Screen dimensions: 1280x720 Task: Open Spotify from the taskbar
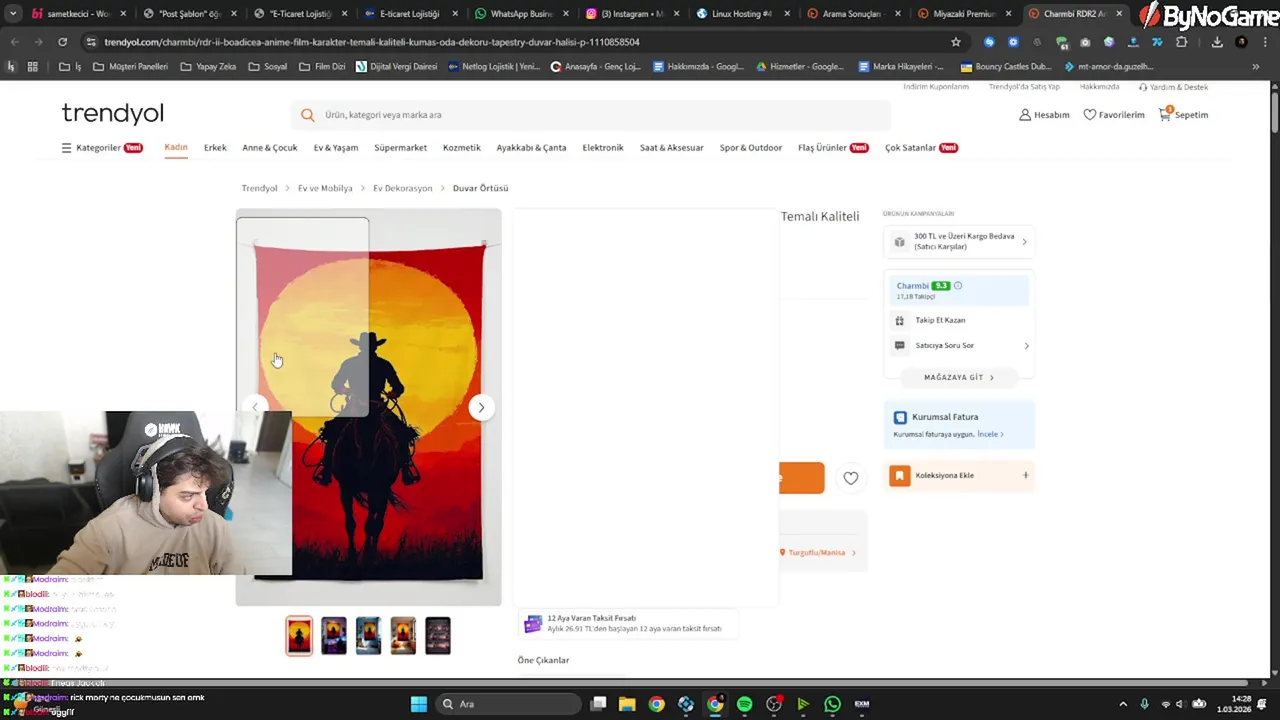pyautogui.click(x=744, y=704)
